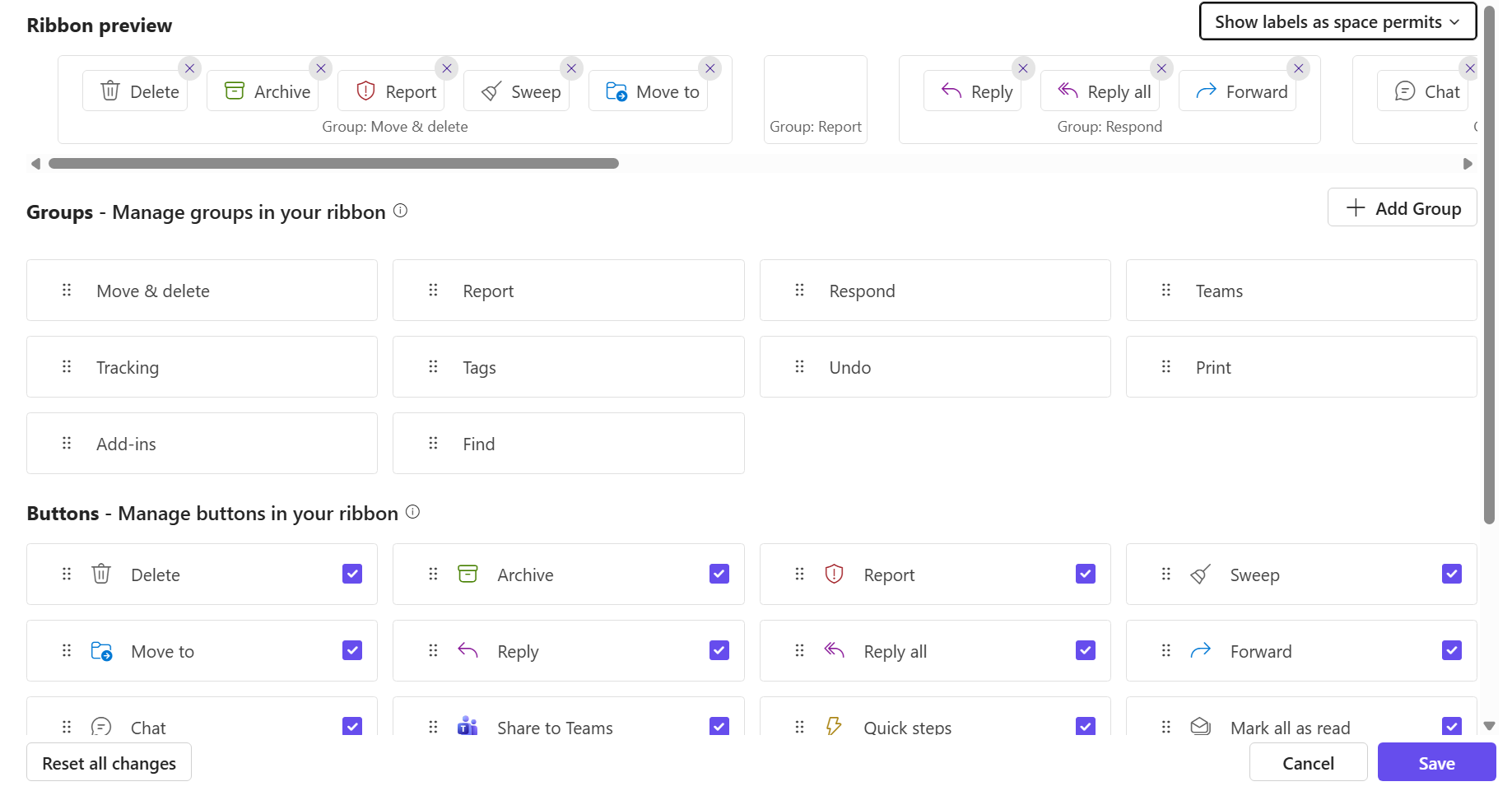The height and width of the screenshot is (791, 1512).
Task: Grab the drag handle of Tracking group
Action: [67, 366]
